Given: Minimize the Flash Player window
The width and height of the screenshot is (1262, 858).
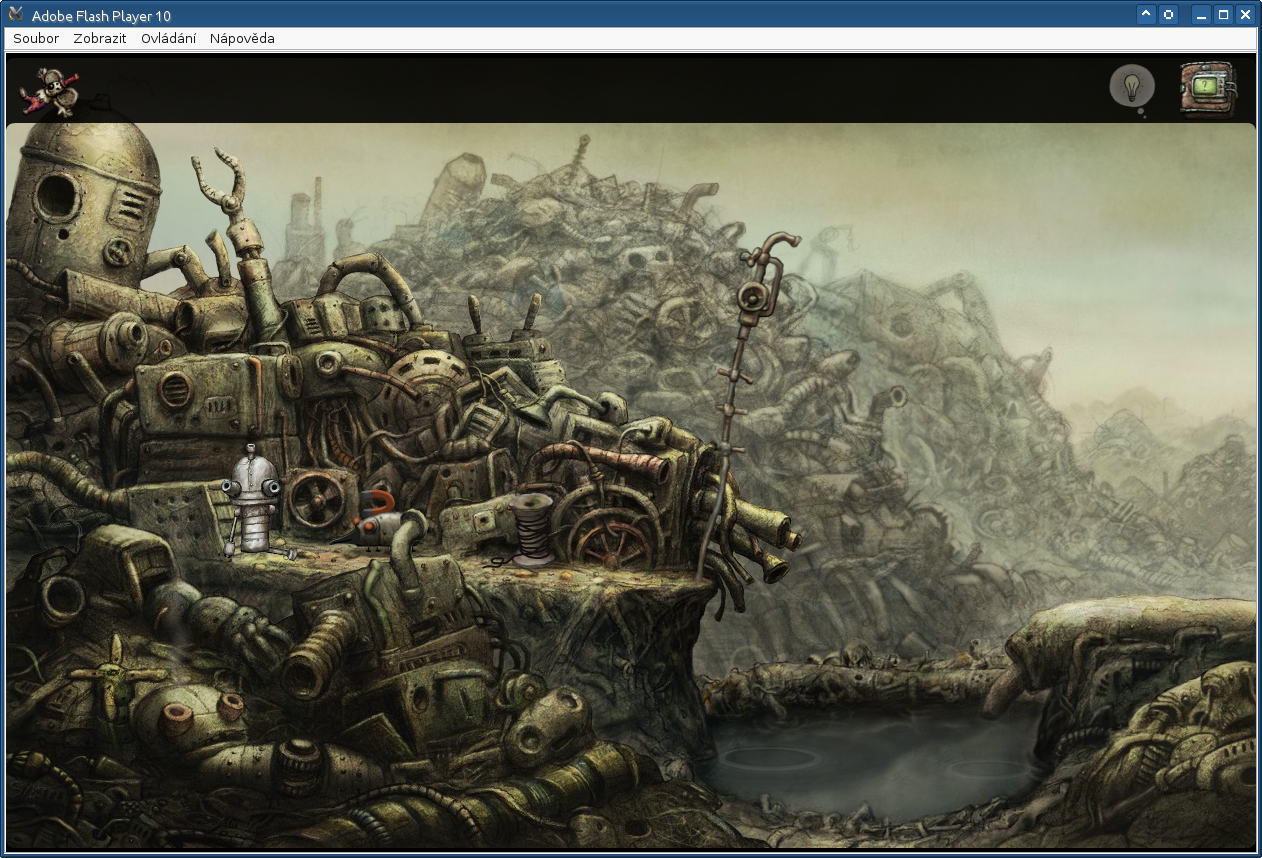Looking at the screenshot, I should pos(1201,15).
